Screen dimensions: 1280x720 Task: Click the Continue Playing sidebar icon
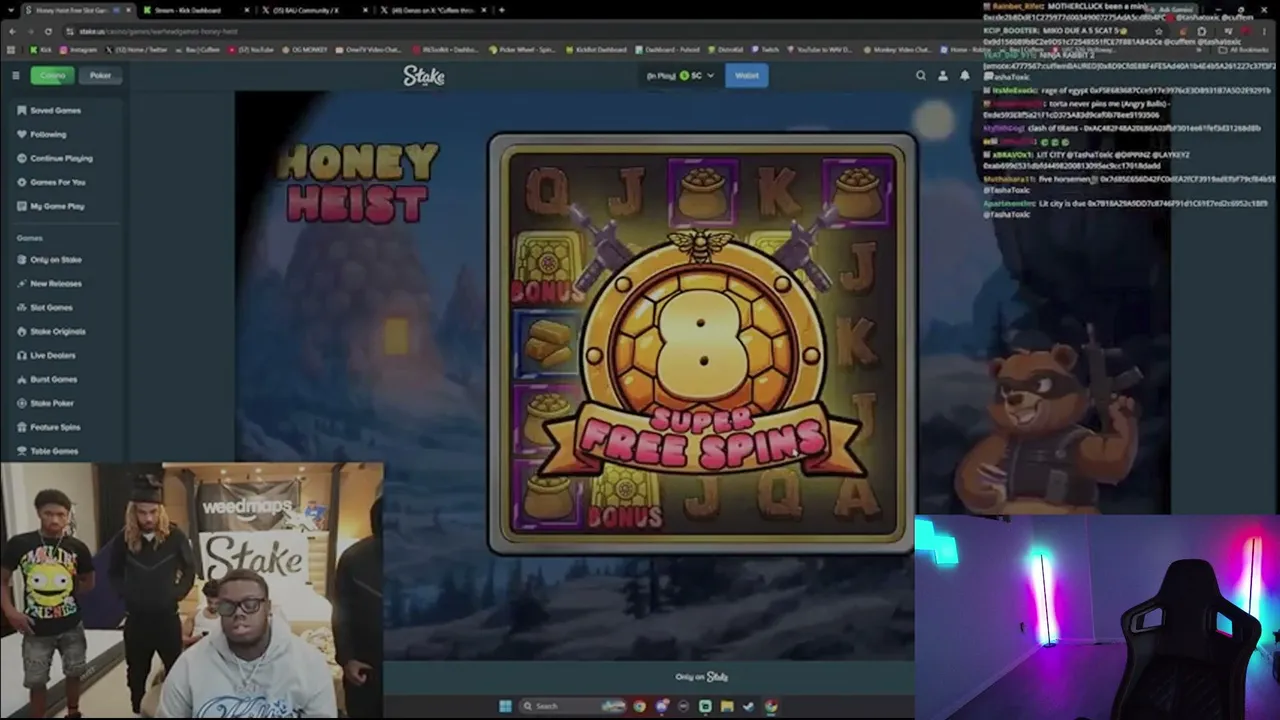(x=22, y=158)
